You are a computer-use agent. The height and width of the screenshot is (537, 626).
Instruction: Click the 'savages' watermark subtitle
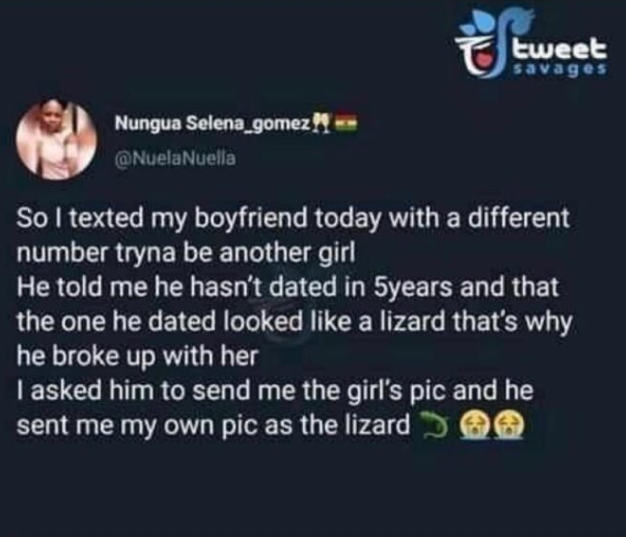pos(561,69)
